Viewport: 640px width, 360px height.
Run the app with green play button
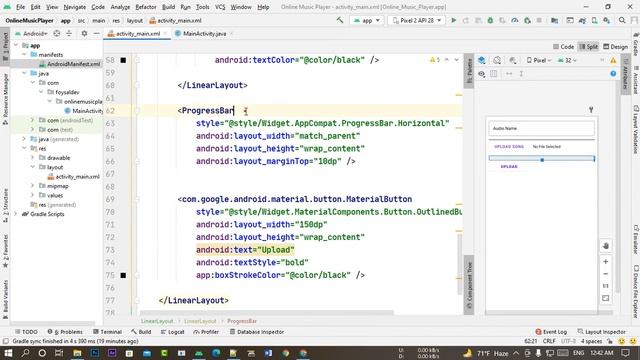[x=453, y=20]
